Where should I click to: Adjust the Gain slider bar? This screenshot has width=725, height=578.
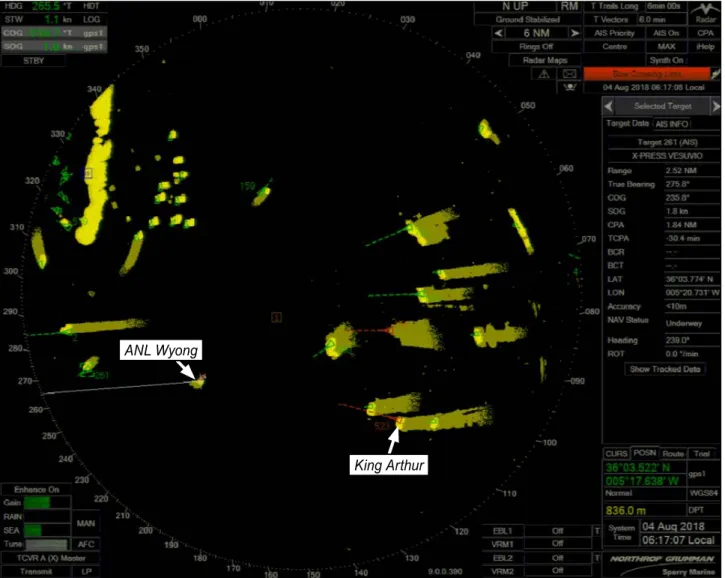coord(47,503)
